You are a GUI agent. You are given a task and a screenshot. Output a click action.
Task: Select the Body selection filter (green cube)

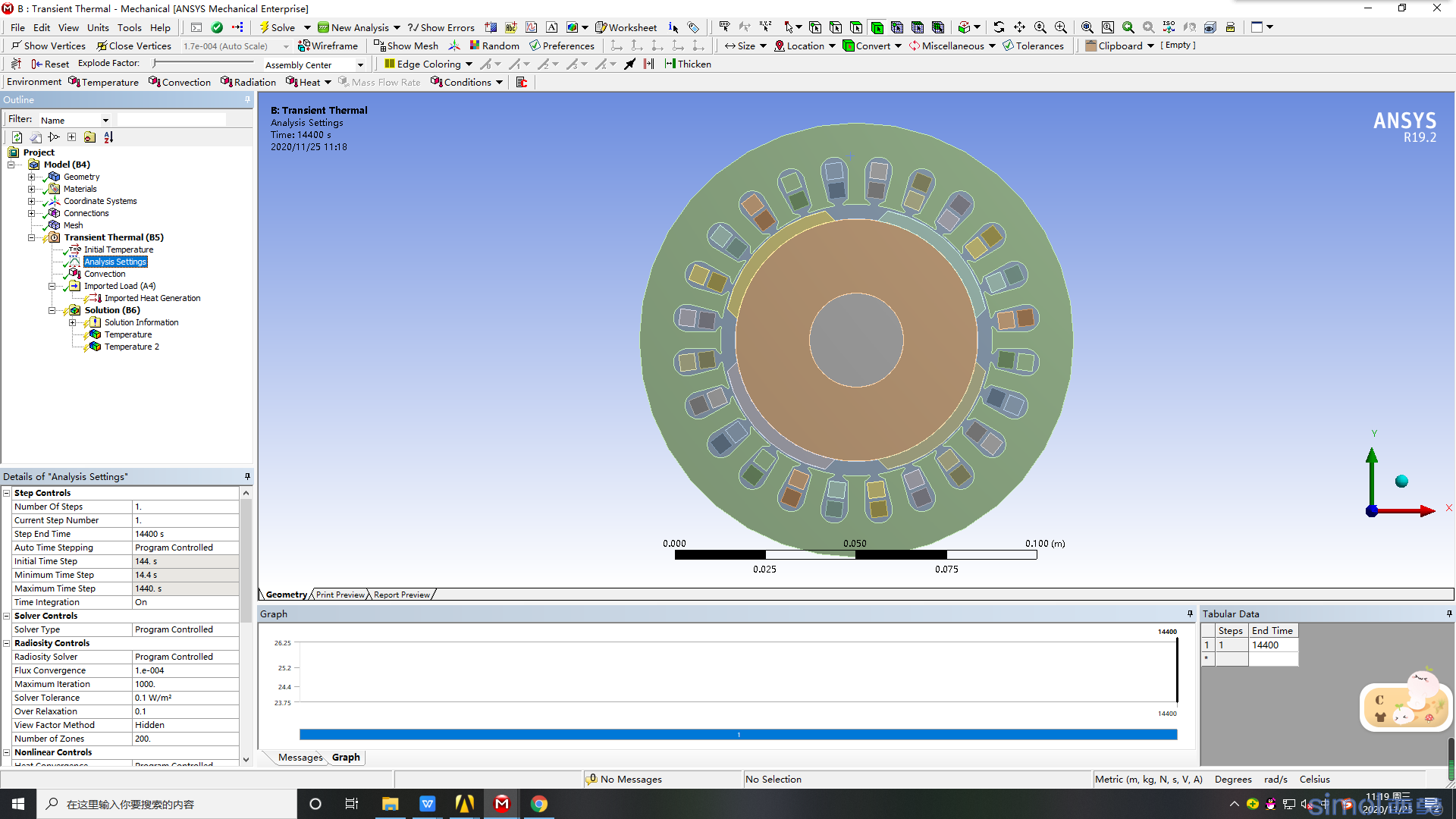point(877,27)
